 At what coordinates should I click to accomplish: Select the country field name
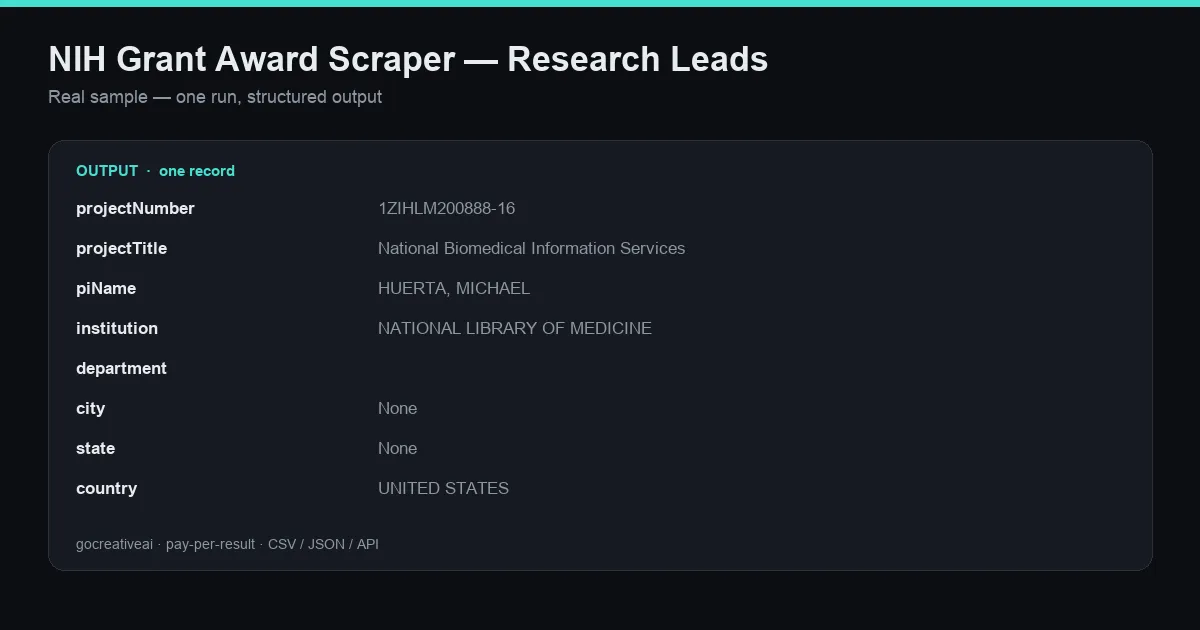coord(106,489)
